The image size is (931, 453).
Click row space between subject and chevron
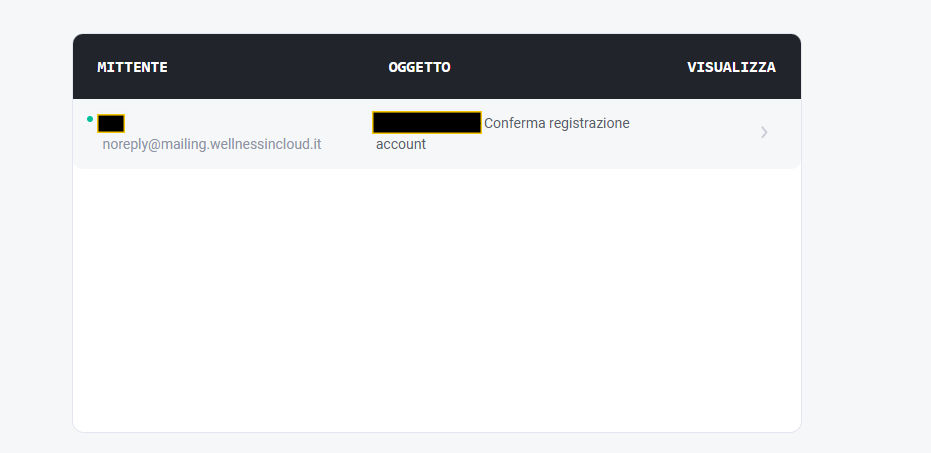pyautogui.click(x=695, y=133)
